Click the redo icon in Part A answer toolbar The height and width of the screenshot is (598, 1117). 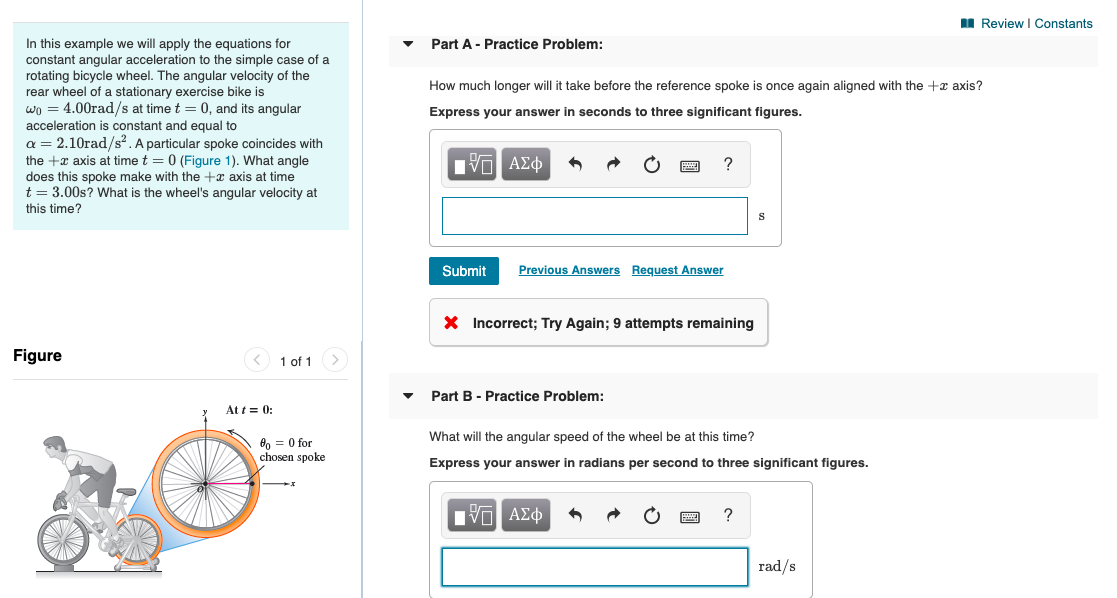tap(612, 164)
